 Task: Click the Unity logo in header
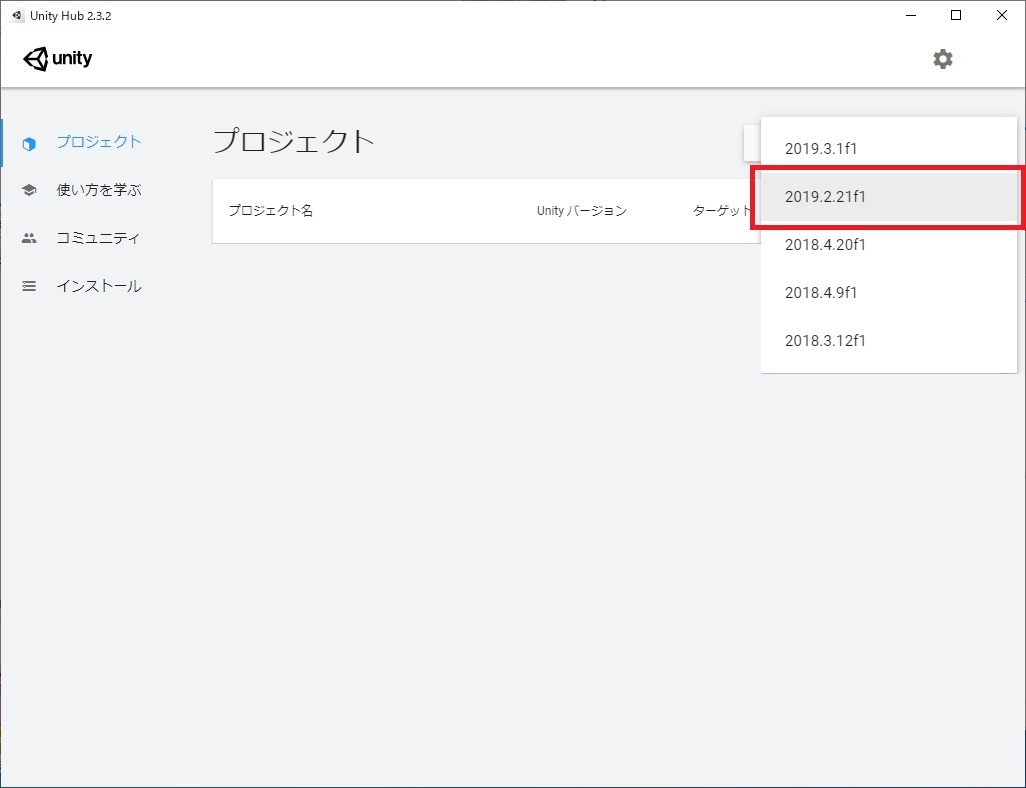point(58,59)
